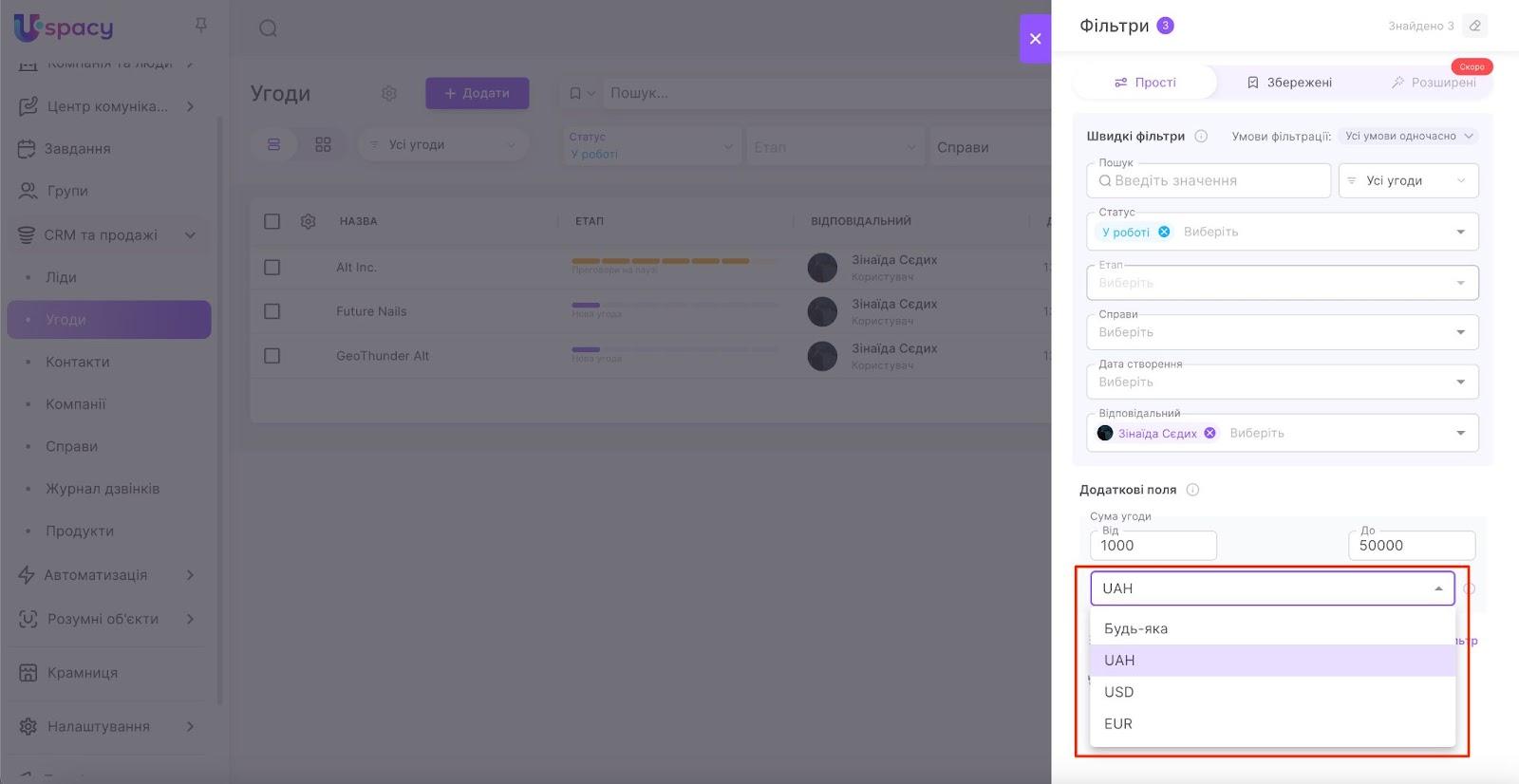Open Угоди page settings gear
This screenshot has height=784, width=1519.
tap(389, 93)
